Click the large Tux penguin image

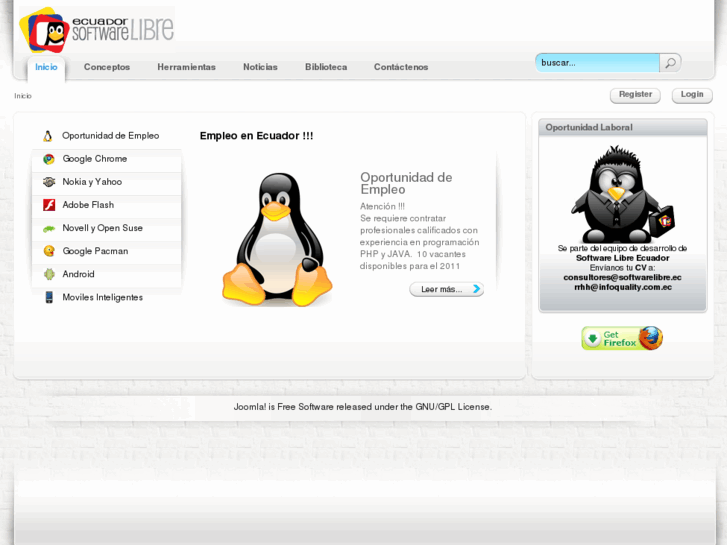pyautogui.click(x=277, y=239)
